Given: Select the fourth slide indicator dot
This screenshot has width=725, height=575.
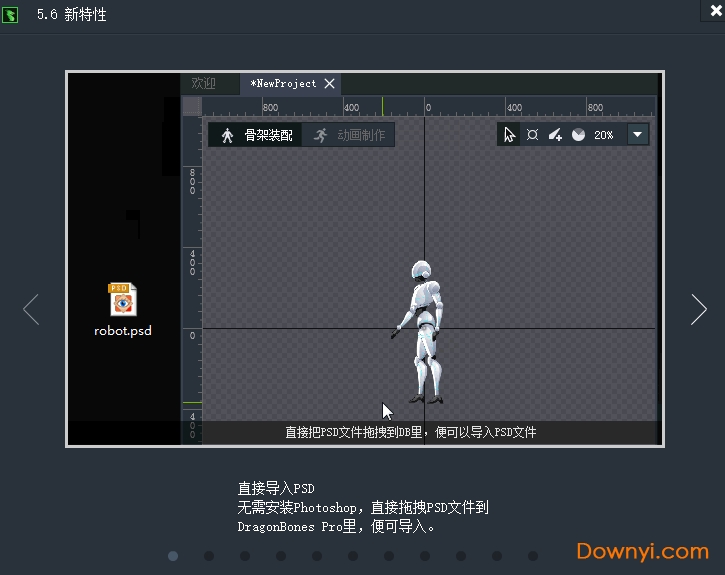Looking at the screenshot, I should point(281,556).
